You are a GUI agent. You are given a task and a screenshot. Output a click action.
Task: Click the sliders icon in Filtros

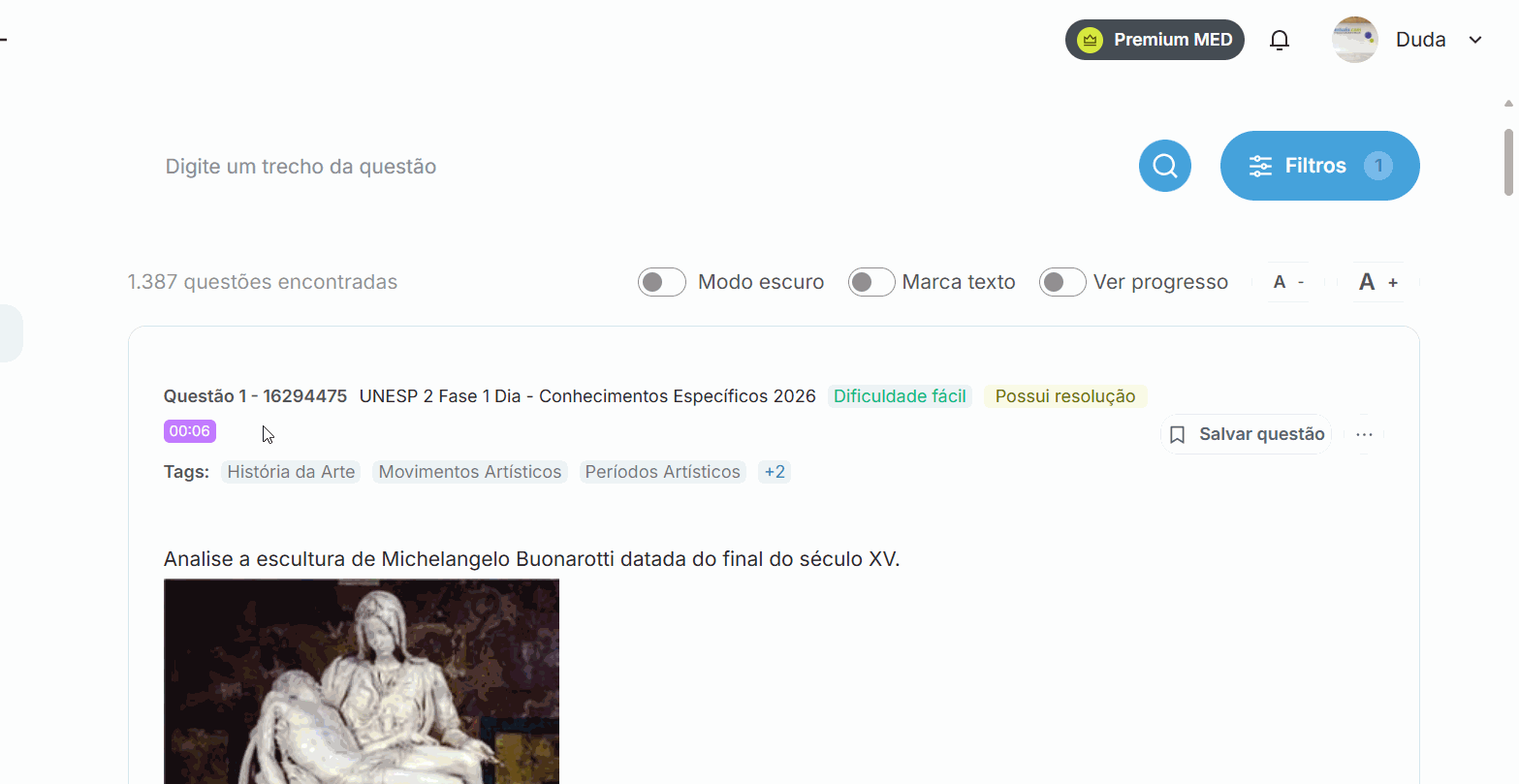point(1260,166)
